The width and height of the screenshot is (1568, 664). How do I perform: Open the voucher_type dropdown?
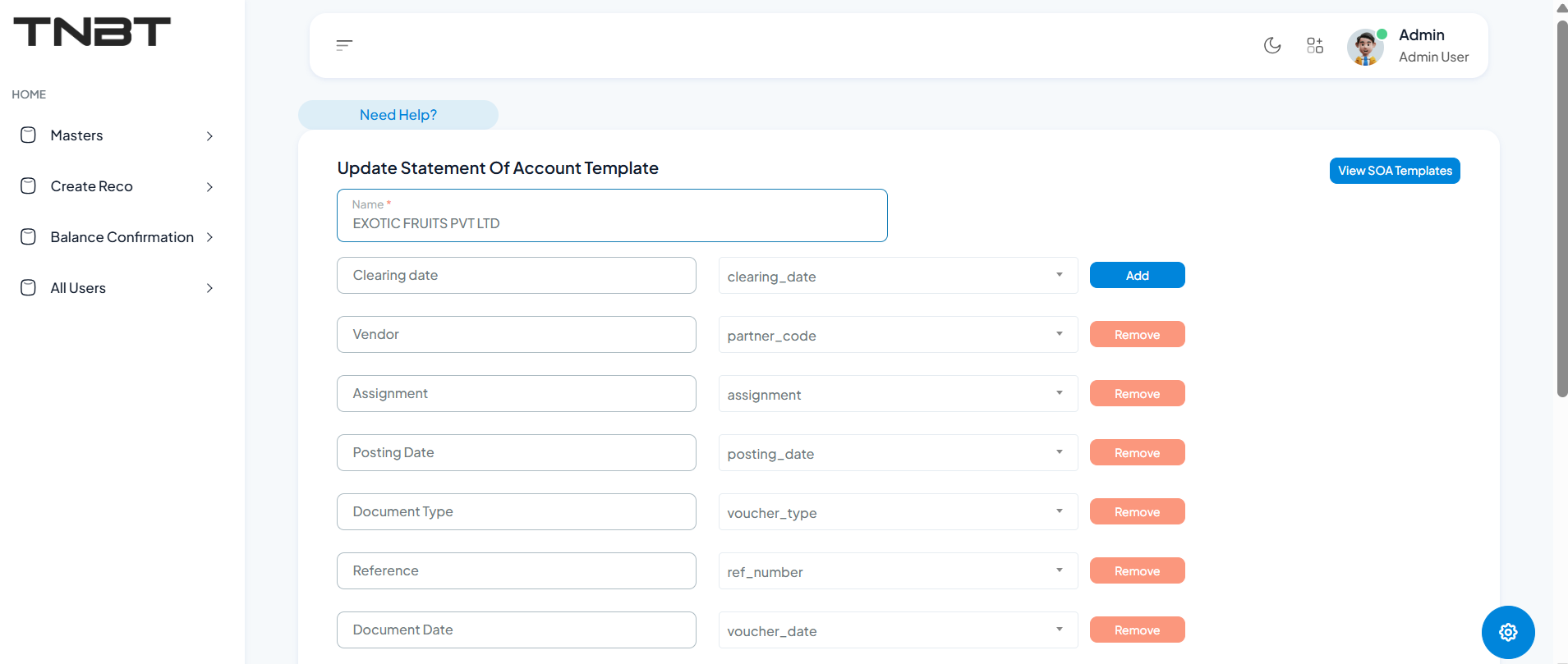[x=897, y=512]
